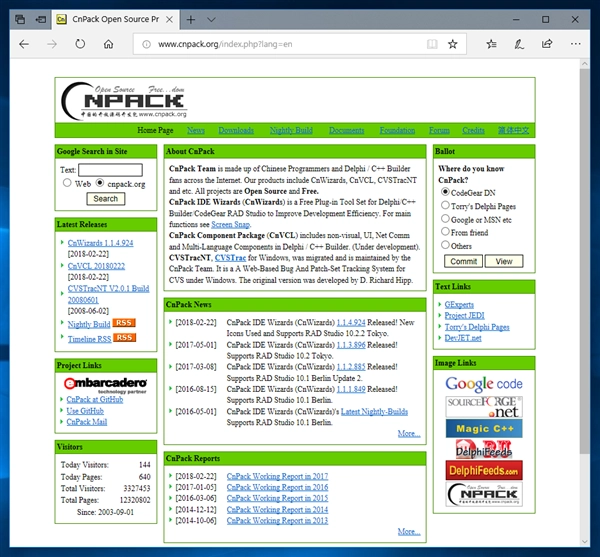This screenshot has height=557, width=600.
Task: Add page to favorites with star
Action: pos(453,44)
